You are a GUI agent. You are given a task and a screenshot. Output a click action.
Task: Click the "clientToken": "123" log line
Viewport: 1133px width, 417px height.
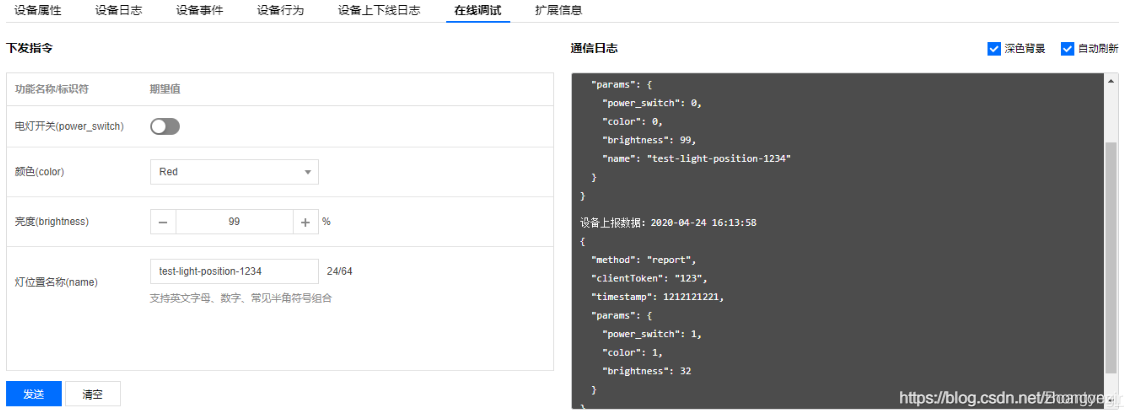650,278
